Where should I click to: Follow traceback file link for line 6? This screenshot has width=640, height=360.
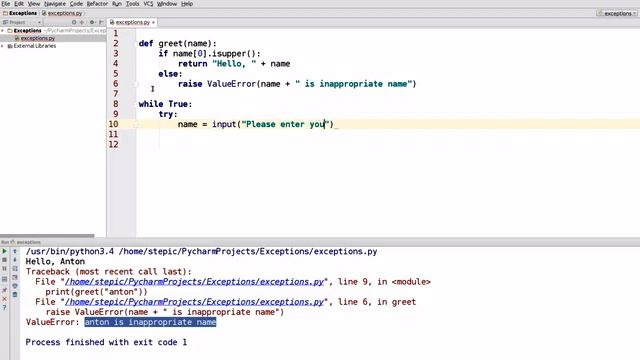point(194,302)
